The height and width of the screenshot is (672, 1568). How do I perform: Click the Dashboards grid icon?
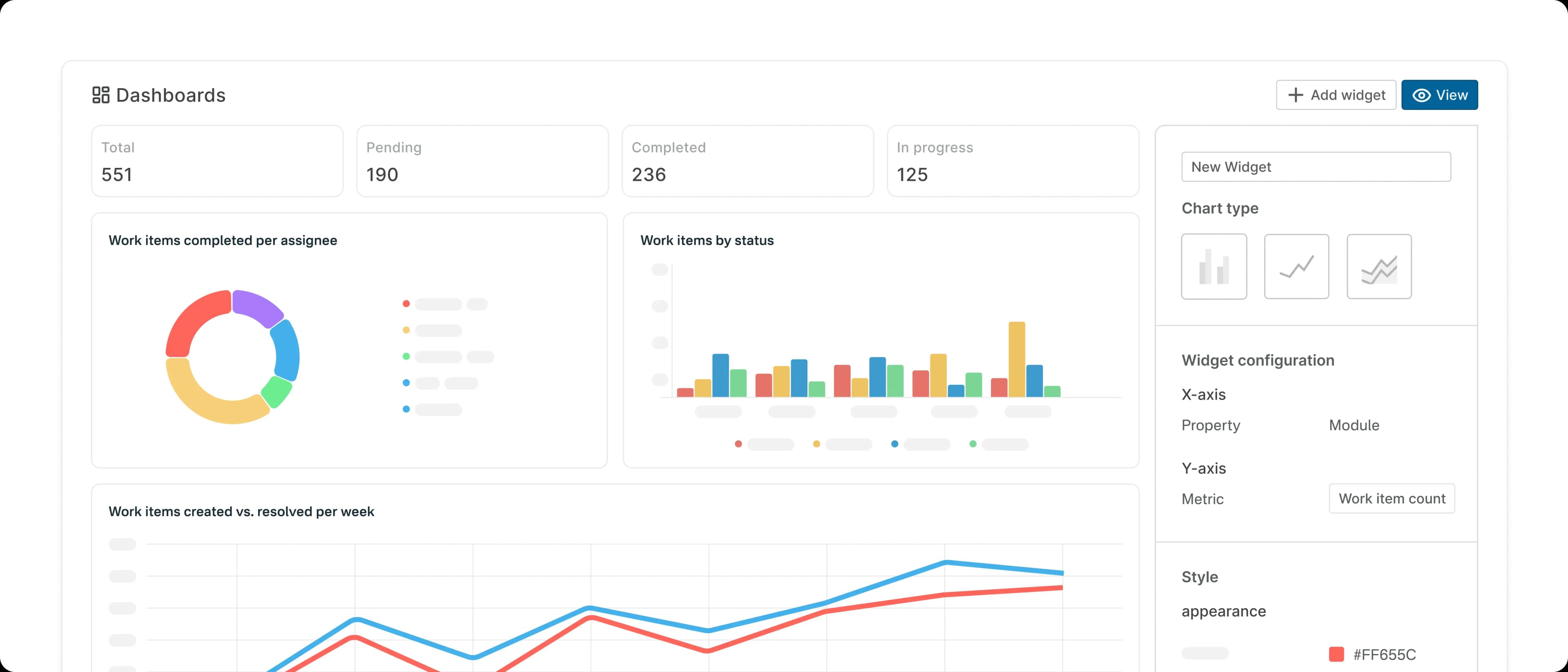click(x=100, y=95)
